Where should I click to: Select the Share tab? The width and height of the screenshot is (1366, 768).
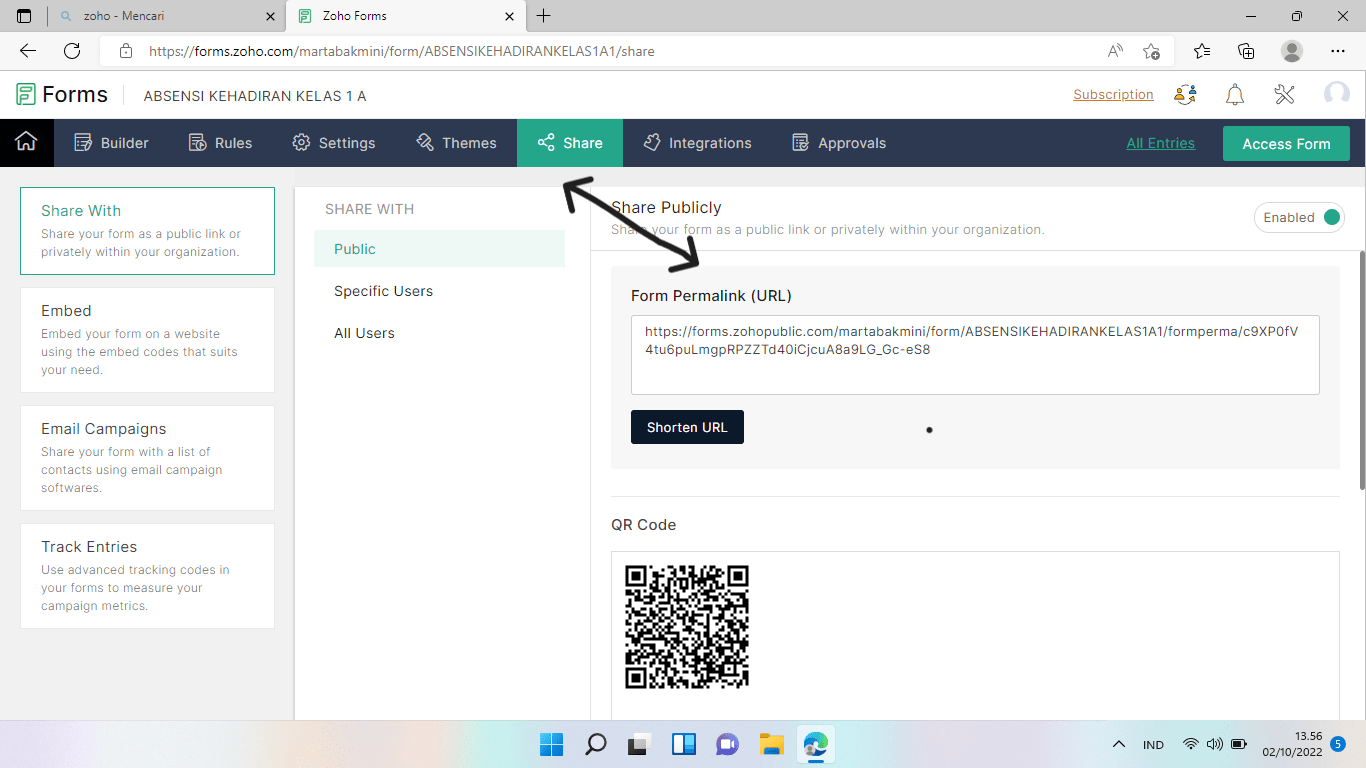click(570, 143)
